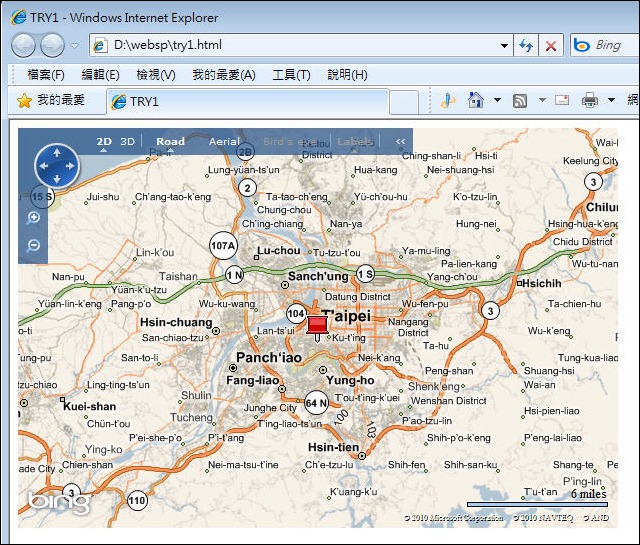640x545 pixels.
Task: Click the Yung-ho map label
Action: click(x=350, y=380)
